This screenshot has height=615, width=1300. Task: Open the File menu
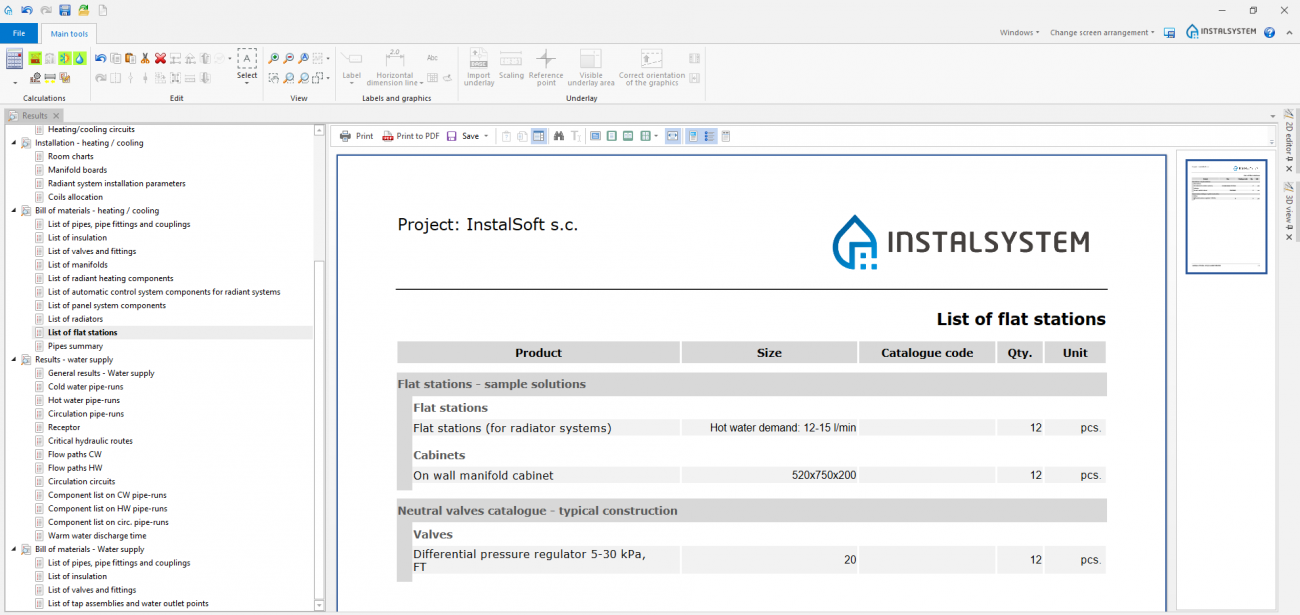click(x=19, y=34)
